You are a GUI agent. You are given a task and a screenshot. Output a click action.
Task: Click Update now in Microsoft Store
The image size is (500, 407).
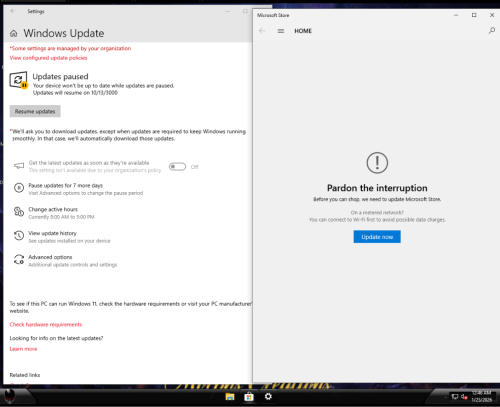pyautogui.click(x=377, y=237)
